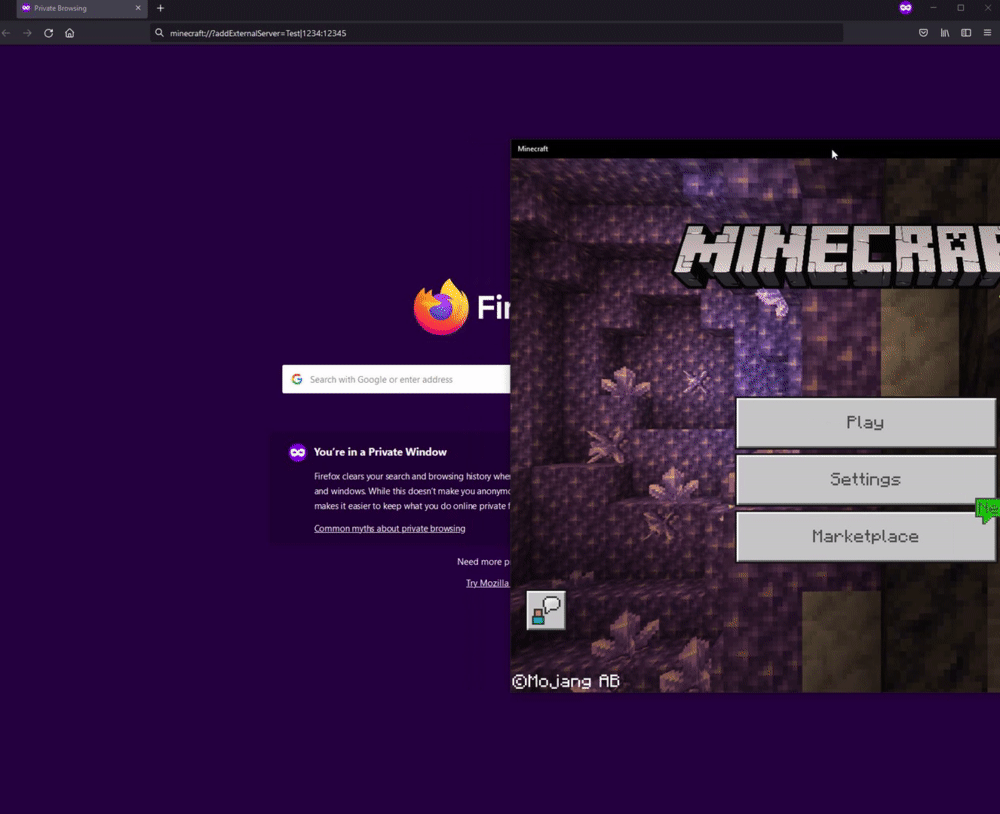Viewport: 1000px width, 814px height.
Task: Reload the current Firefox page
Action: click(48, 33)
